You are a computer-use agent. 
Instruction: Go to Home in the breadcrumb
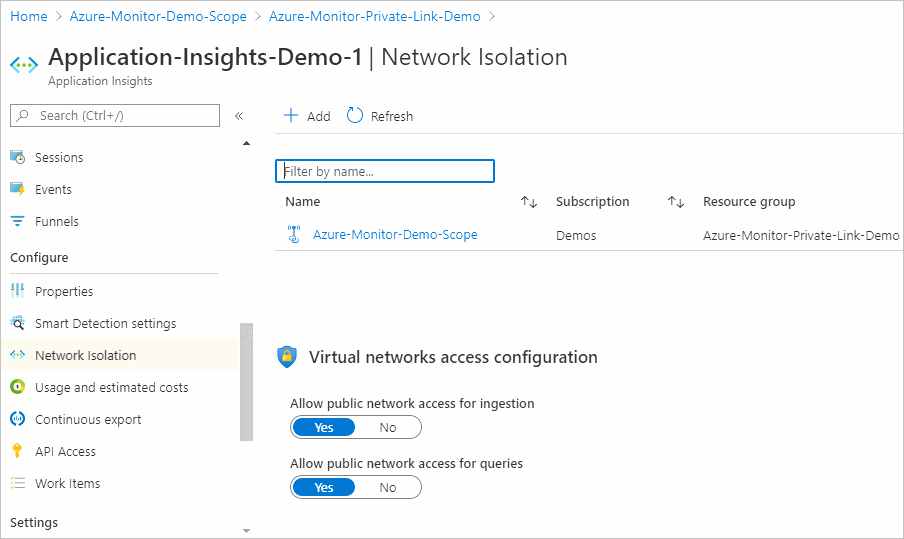coord(29,16)
